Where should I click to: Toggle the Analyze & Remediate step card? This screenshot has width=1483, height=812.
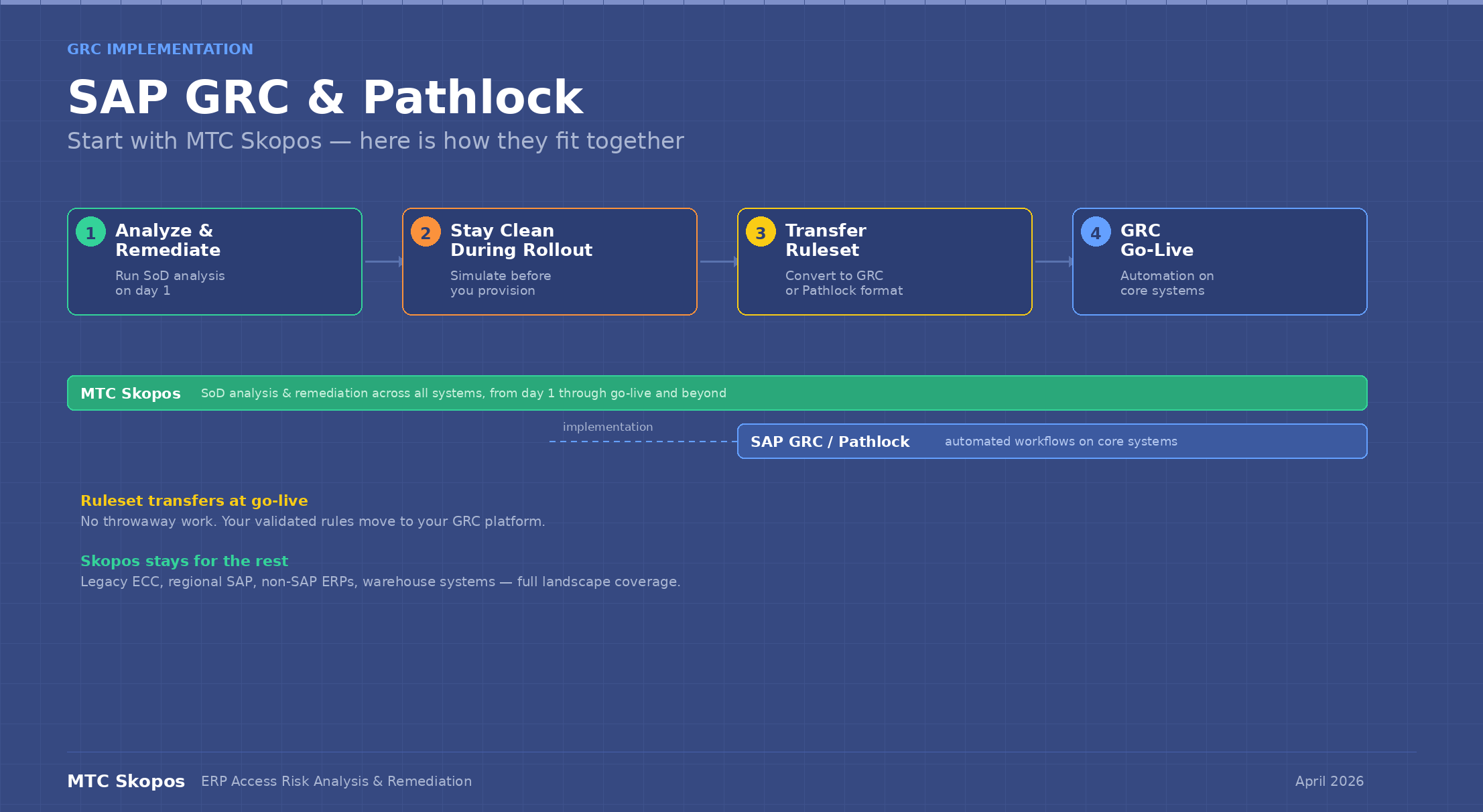click(214, 261)
